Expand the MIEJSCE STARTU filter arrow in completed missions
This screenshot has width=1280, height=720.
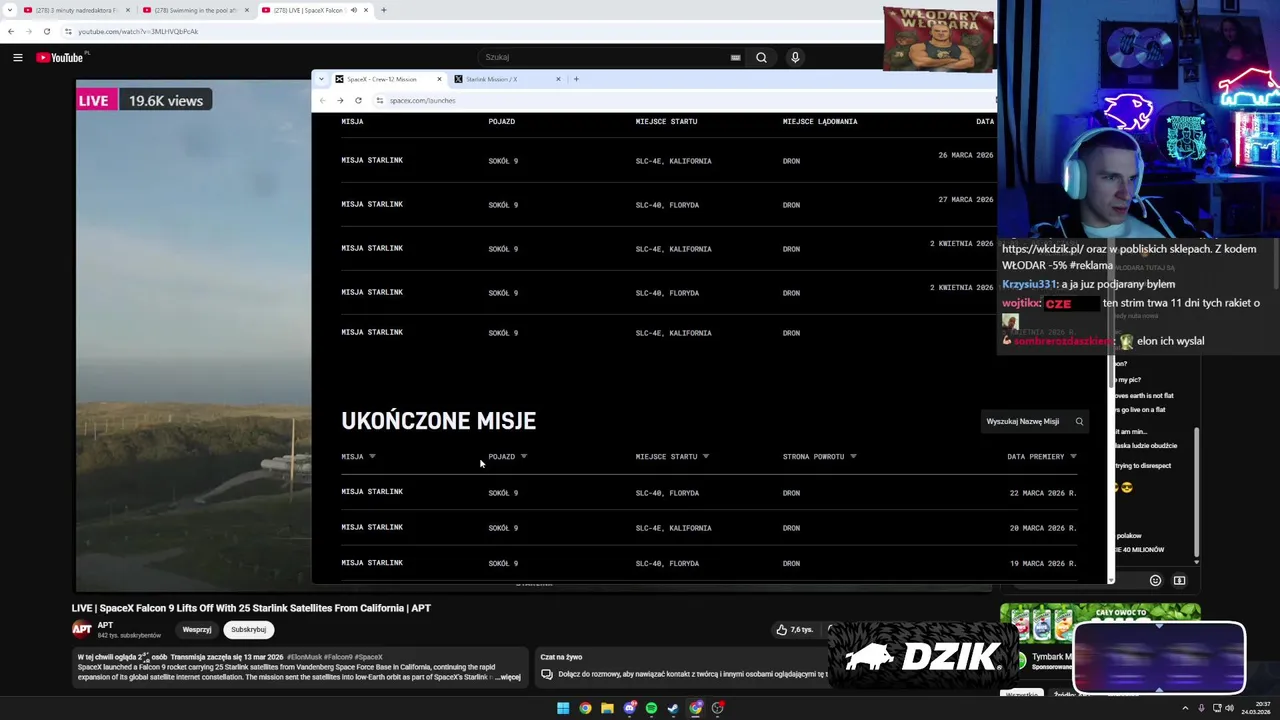(x=706, y=456)
